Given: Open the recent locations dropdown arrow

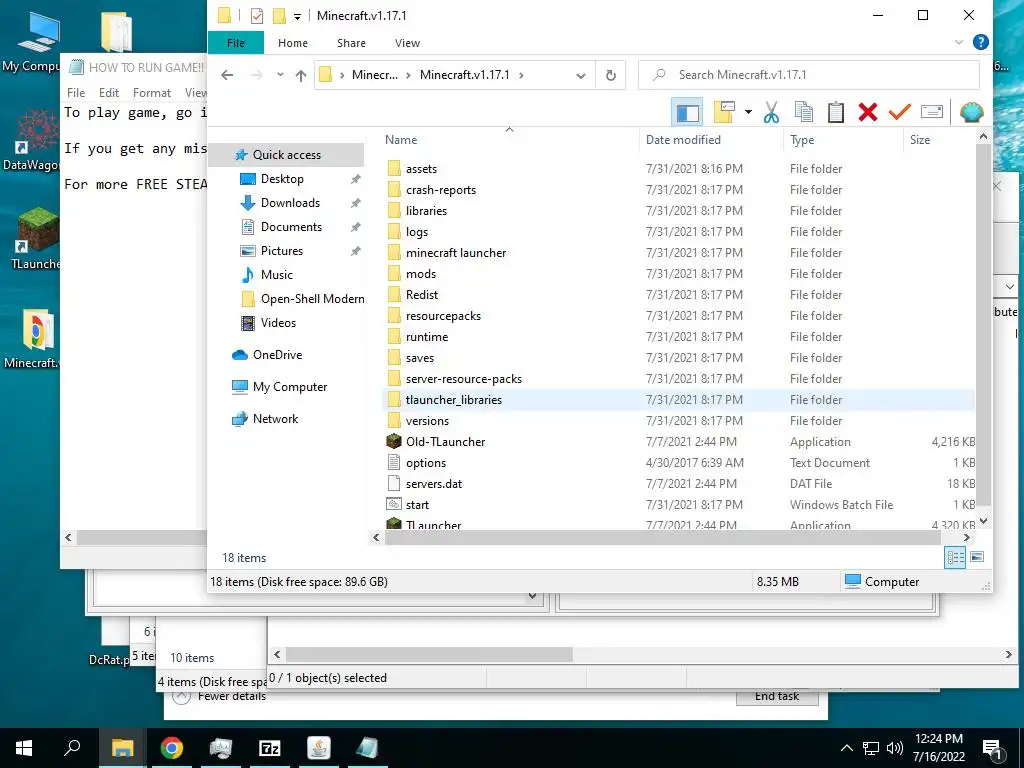Looking at the screenshot, I should tap(280, 75).
